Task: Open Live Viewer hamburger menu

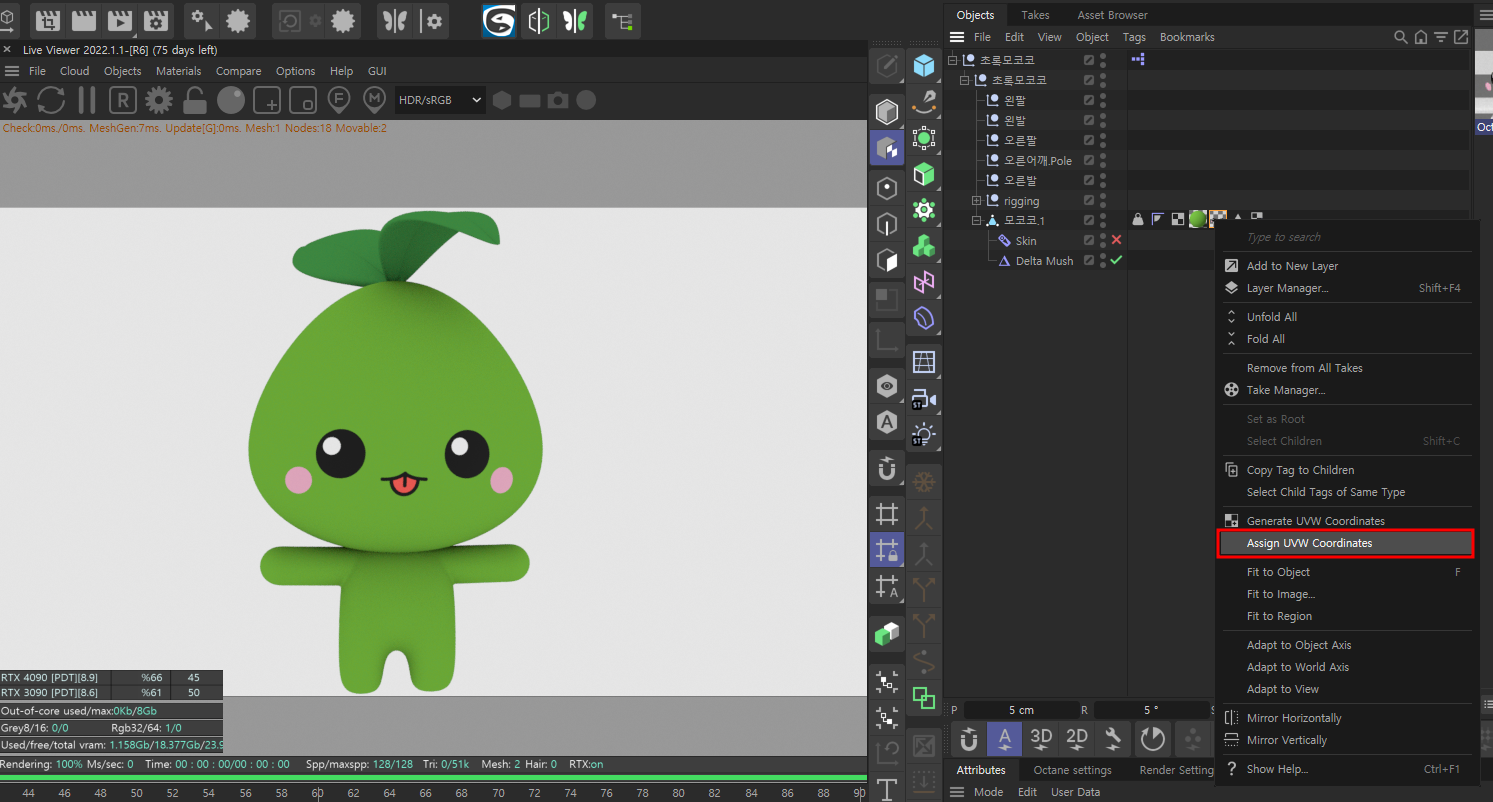Action: [12, 71]
